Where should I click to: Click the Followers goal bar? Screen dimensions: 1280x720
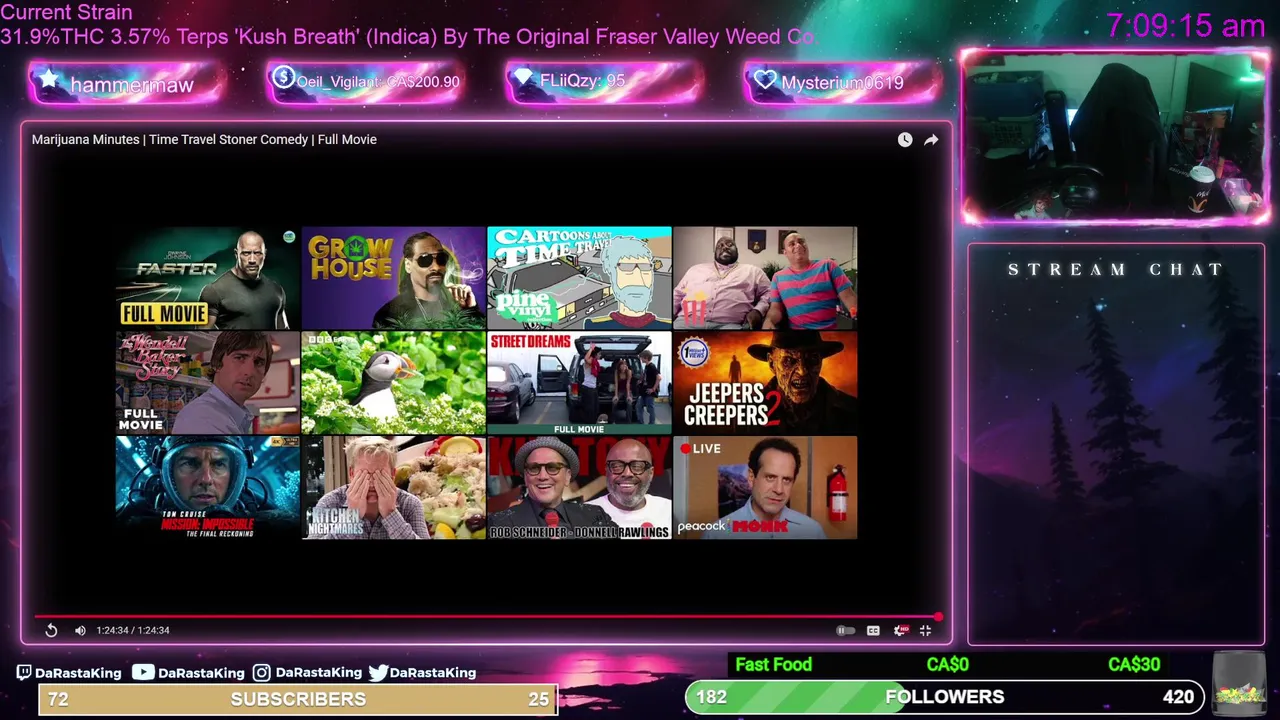pos(945,697)
